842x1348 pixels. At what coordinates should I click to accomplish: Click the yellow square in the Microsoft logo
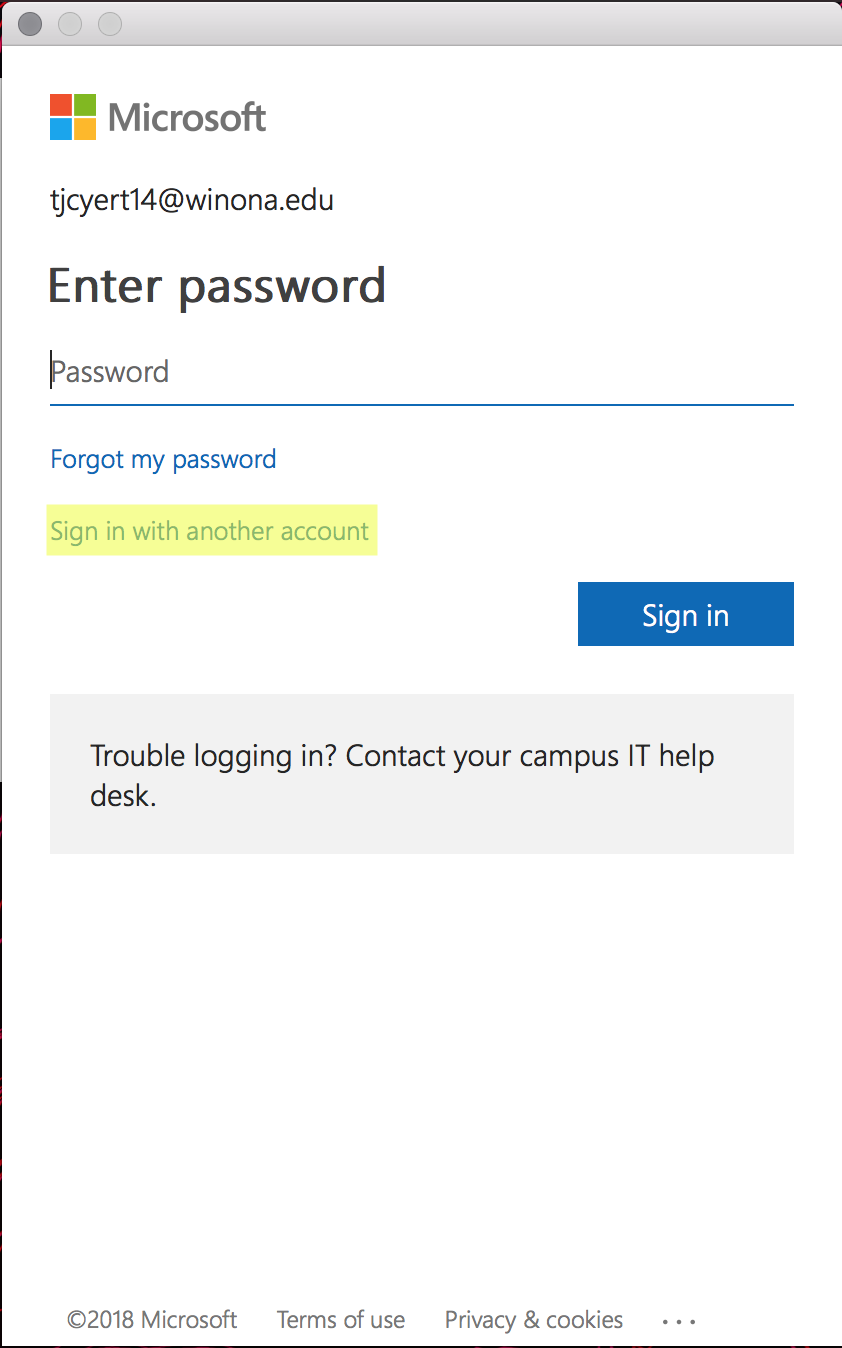(85, 129)
